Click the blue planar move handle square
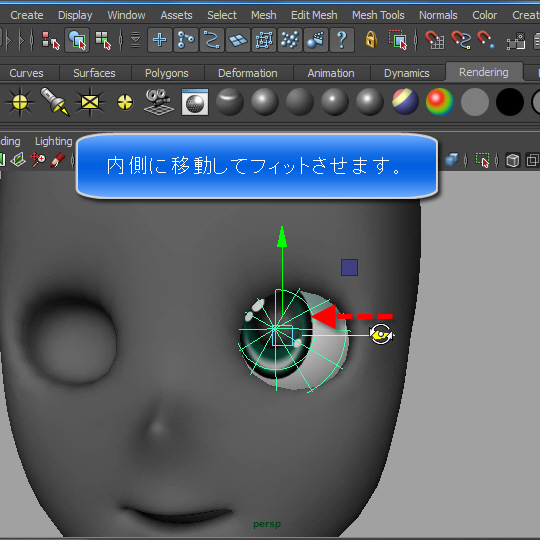540x540 pixels. point(349,268)
